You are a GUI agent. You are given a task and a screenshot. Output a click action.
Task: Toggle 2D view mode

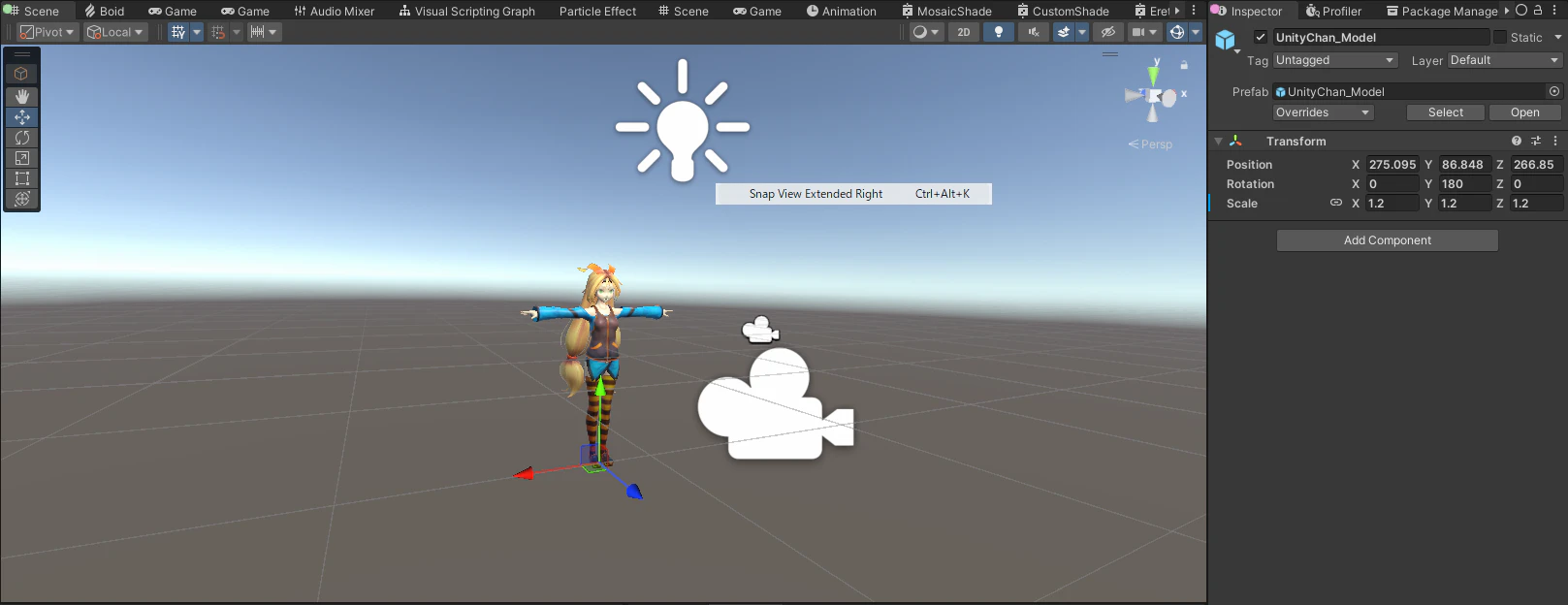click(x=963, y=32)
